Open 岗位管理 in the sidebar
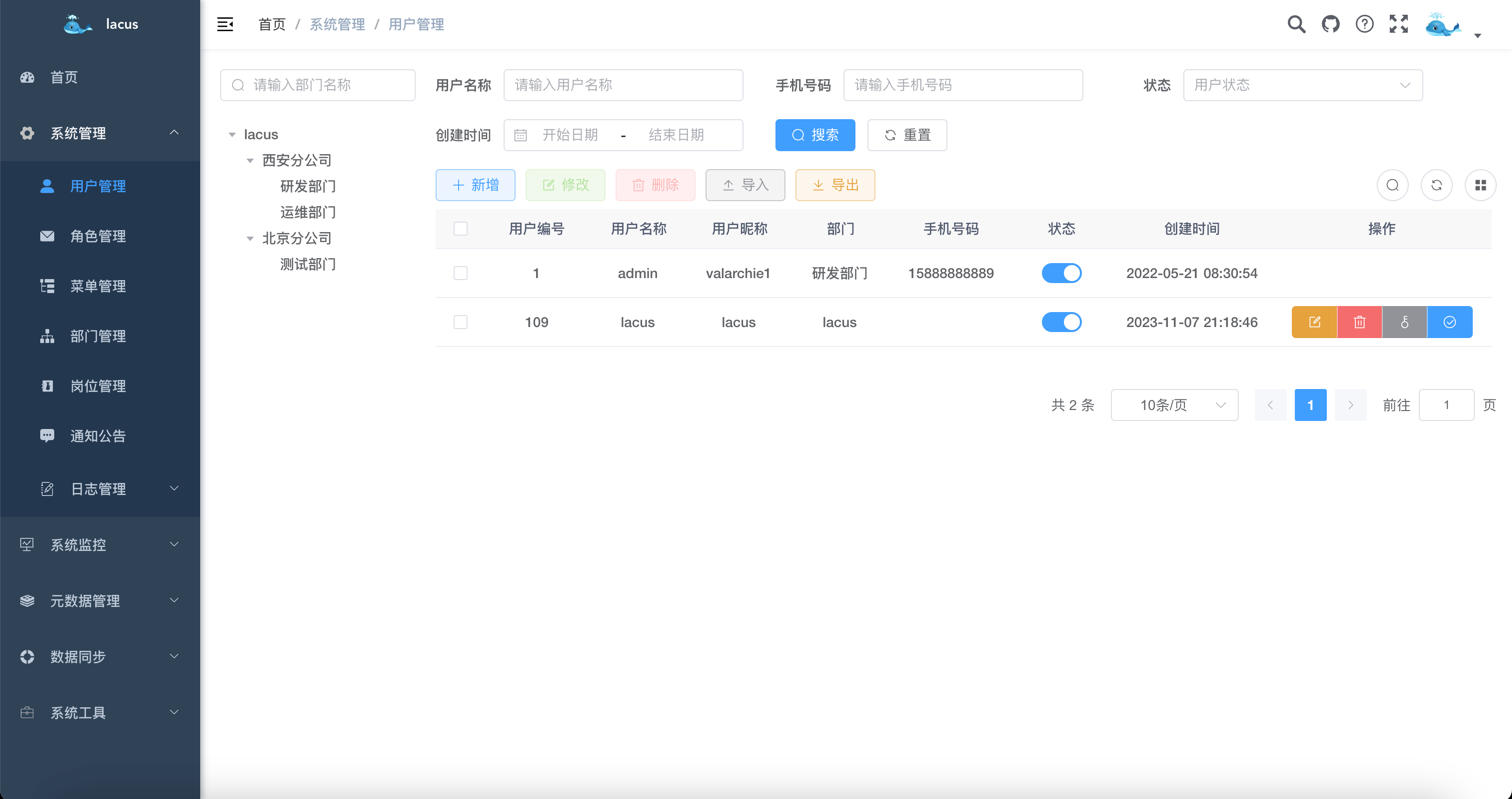 (x=100, y=386)
